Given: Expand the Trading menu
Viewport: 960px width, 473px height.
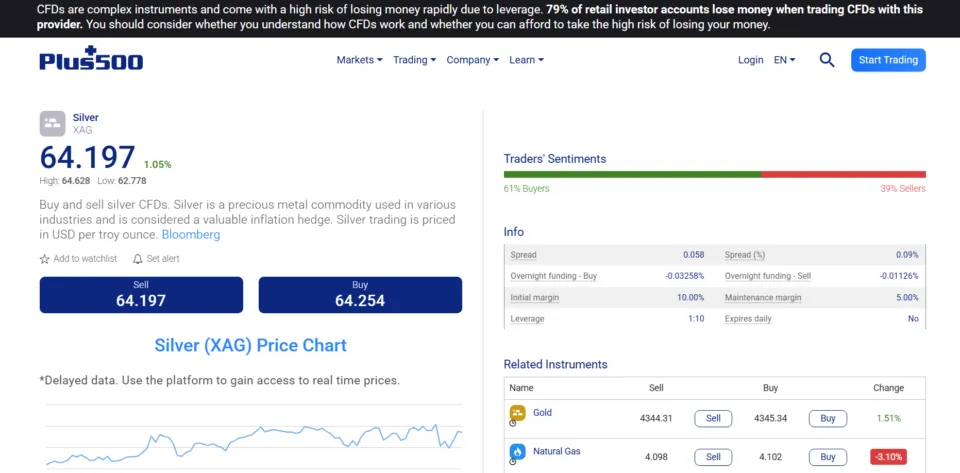Looking at the screenshot, I should [x=414, y=60].
